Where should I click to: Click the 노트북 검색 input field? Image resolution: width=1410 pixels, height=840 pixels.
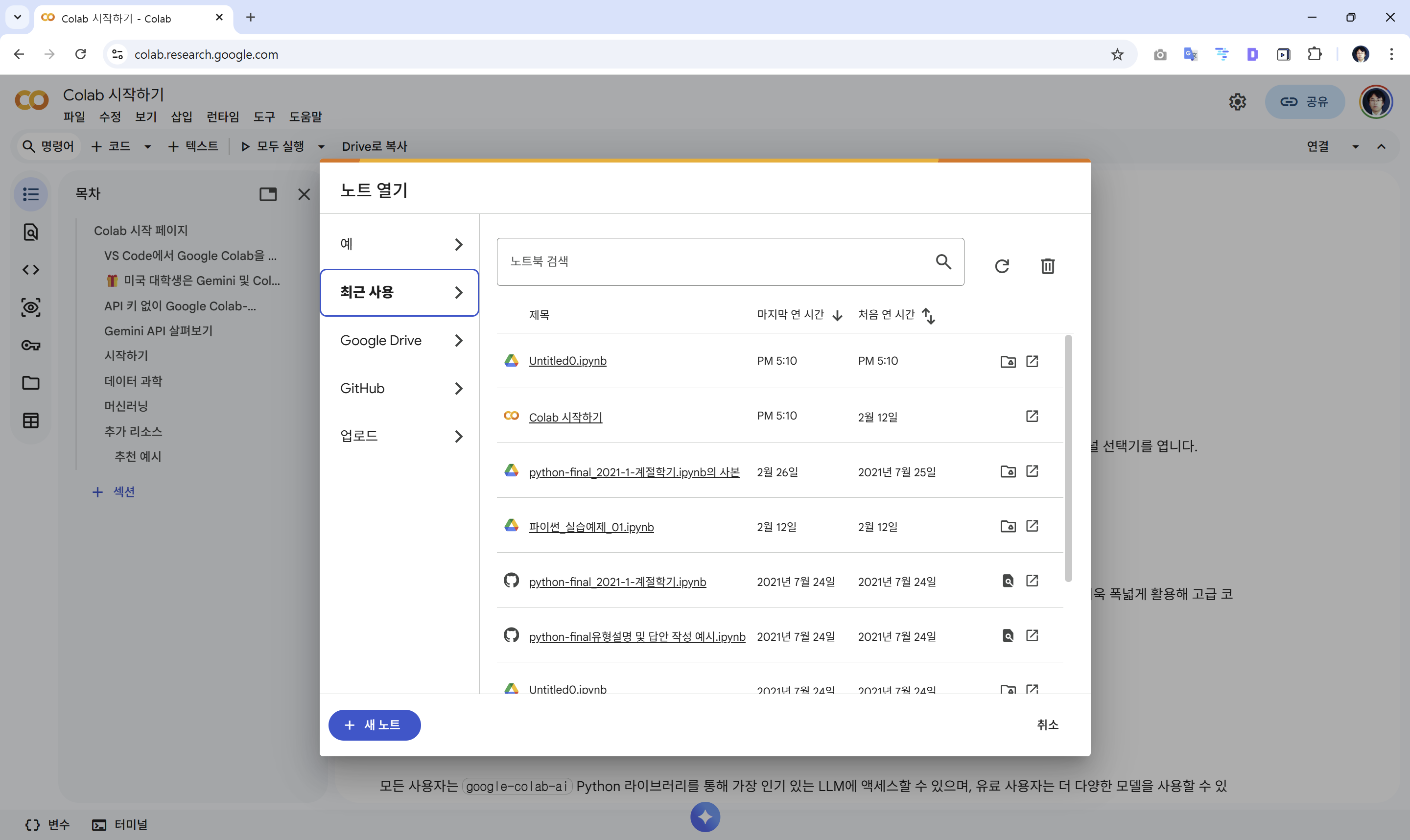point(713,261)
